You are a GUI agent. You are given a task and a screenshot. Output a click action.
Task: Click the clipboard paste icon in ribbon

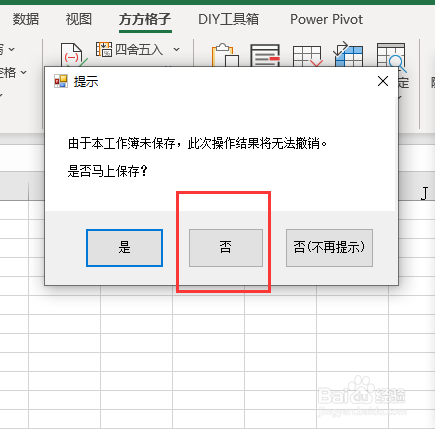point(225,55)
